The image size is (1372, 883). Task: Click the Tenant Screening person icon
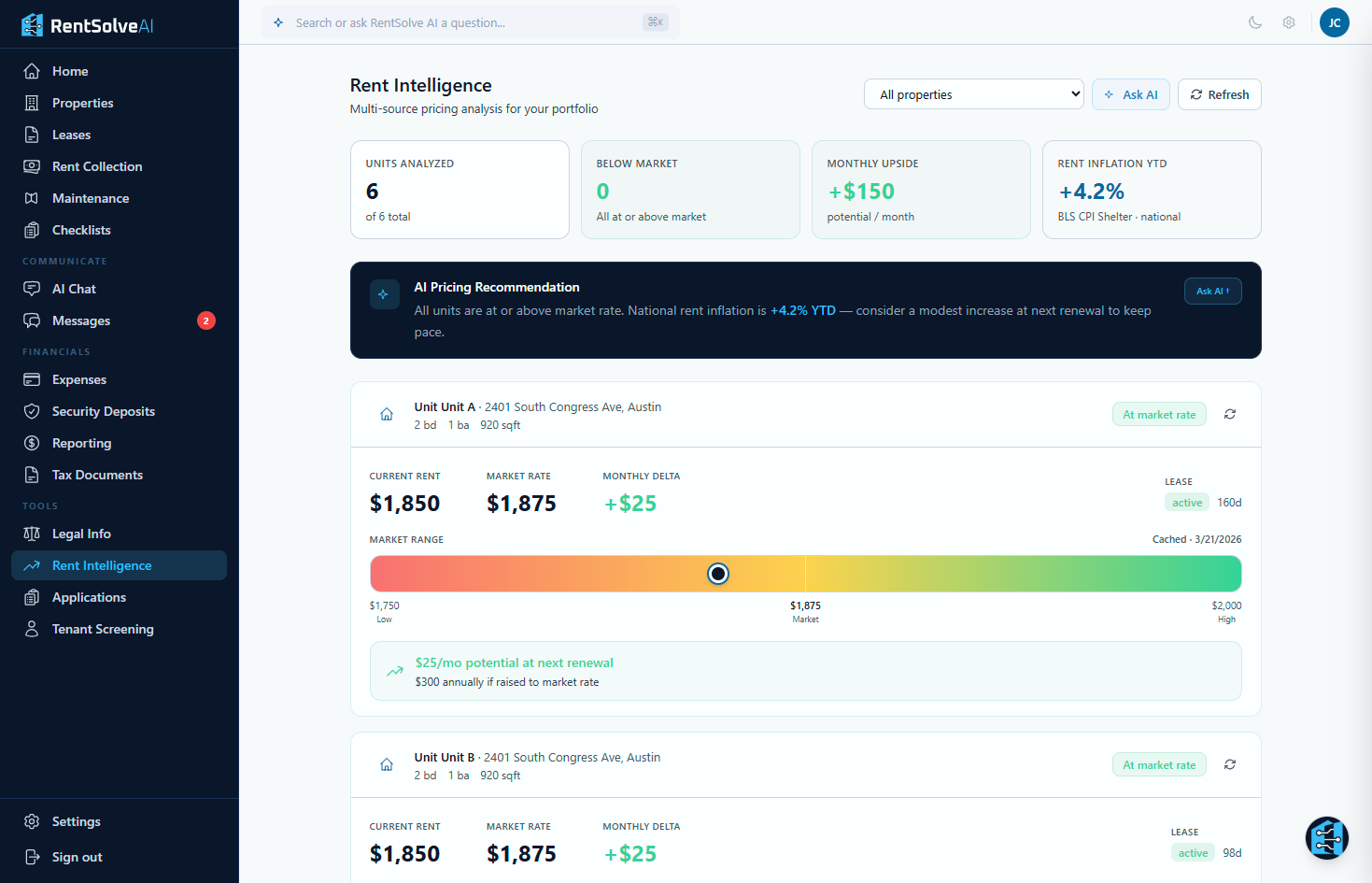31,629
